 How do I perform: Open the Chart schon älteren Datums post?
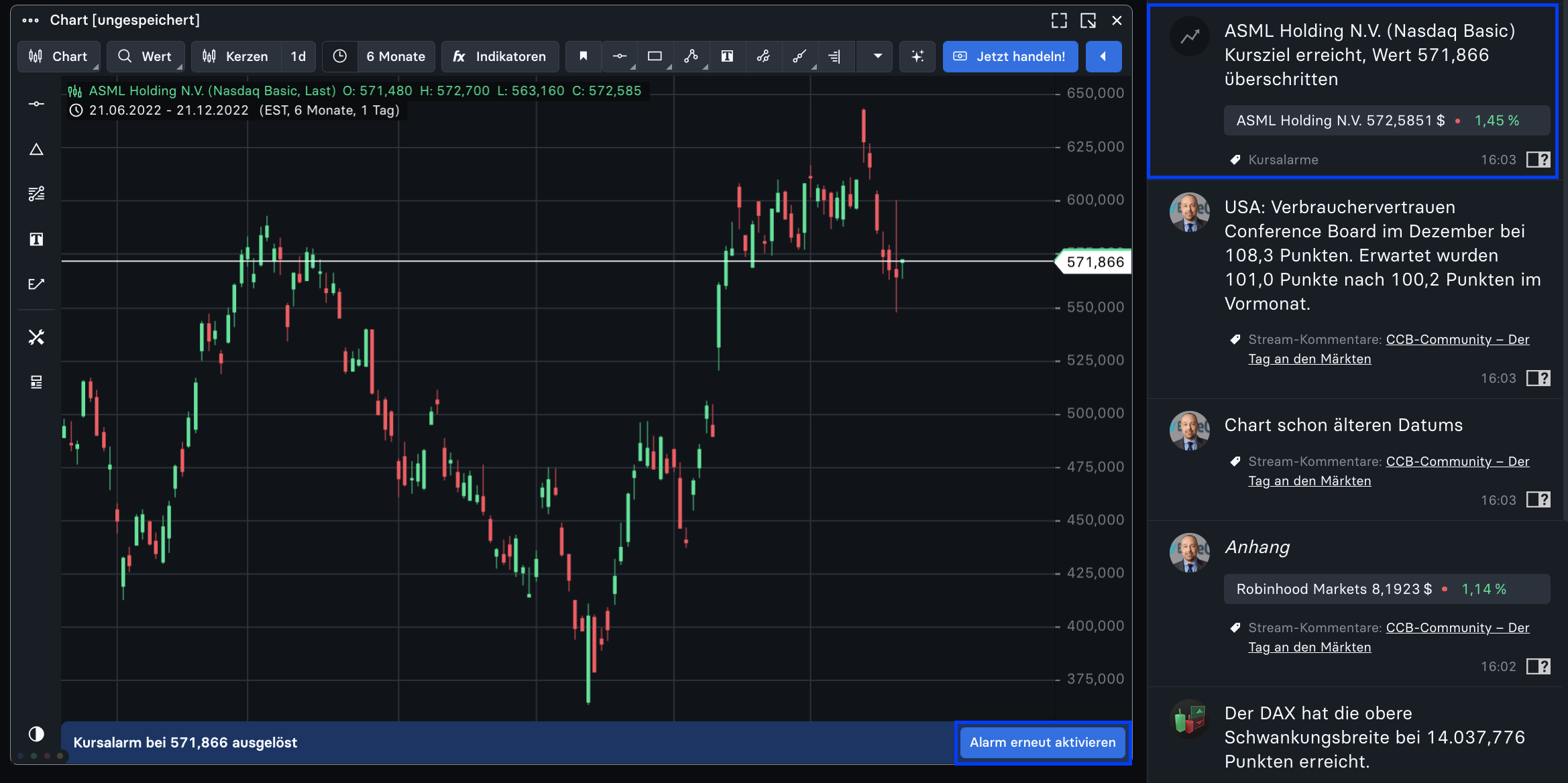point(1343,425)
